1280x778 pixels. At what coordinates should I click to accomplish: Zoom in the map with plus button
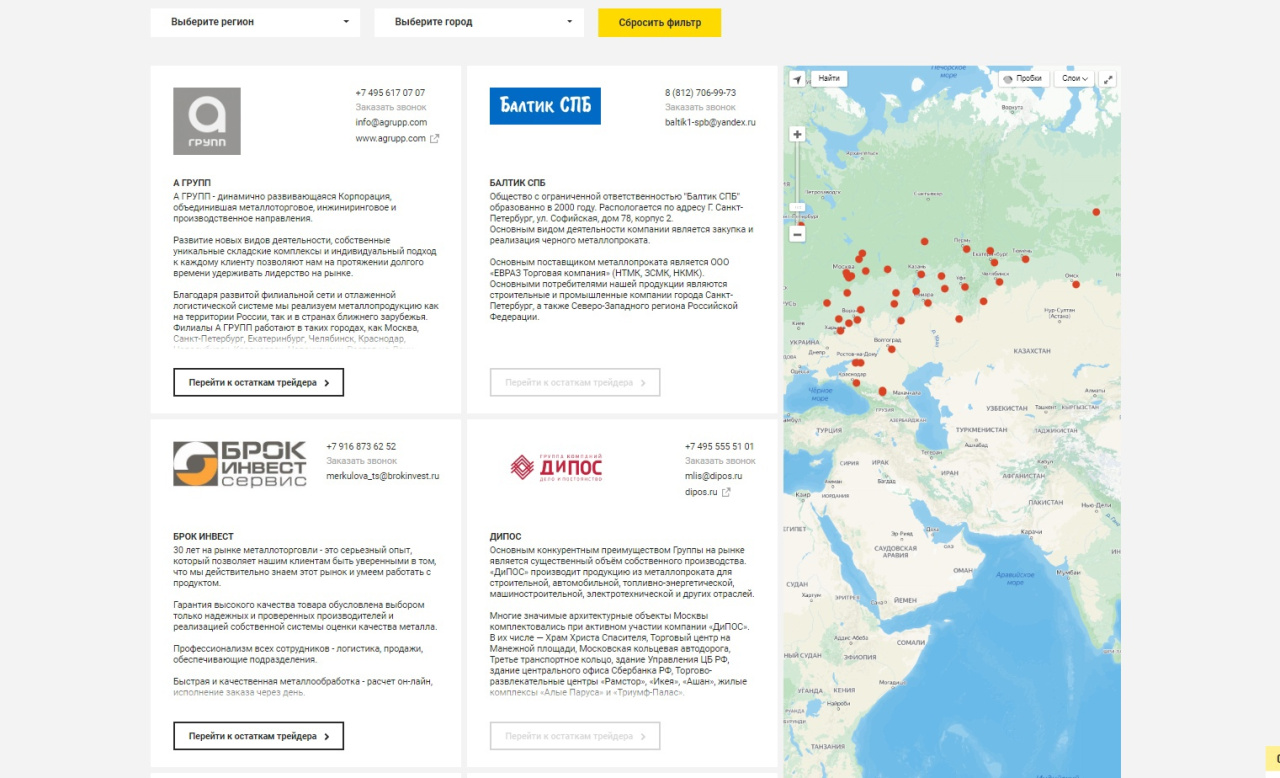pyautogui.click(x=797, y=134)
